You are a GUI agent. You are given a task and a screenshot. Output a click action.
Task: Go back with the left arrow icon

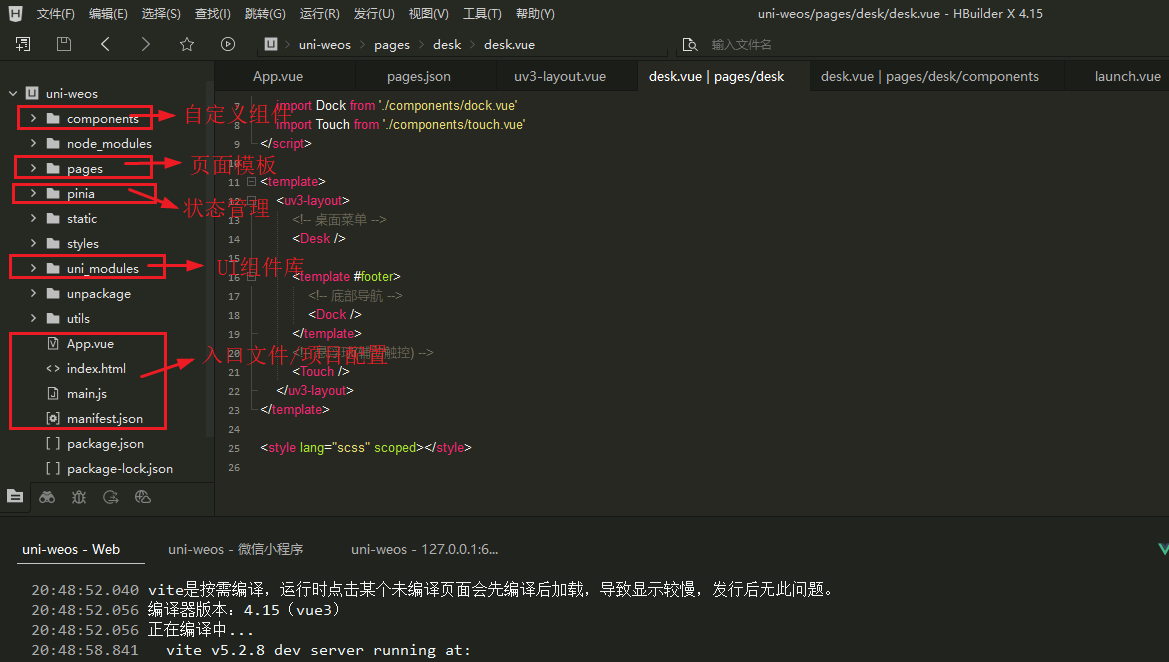[x=105, y=44]
